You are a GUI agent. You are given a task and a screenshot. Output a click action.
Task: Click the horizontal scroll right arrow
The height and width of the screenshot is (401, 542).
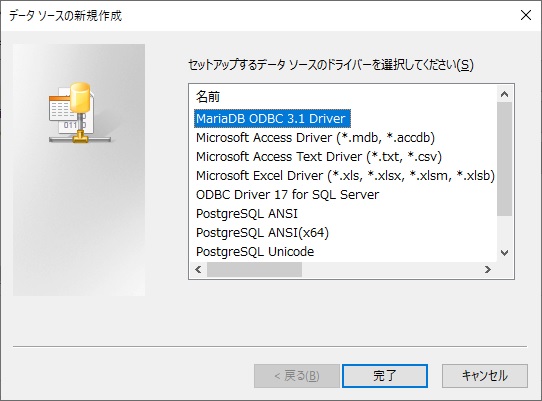tap(488, 269)
